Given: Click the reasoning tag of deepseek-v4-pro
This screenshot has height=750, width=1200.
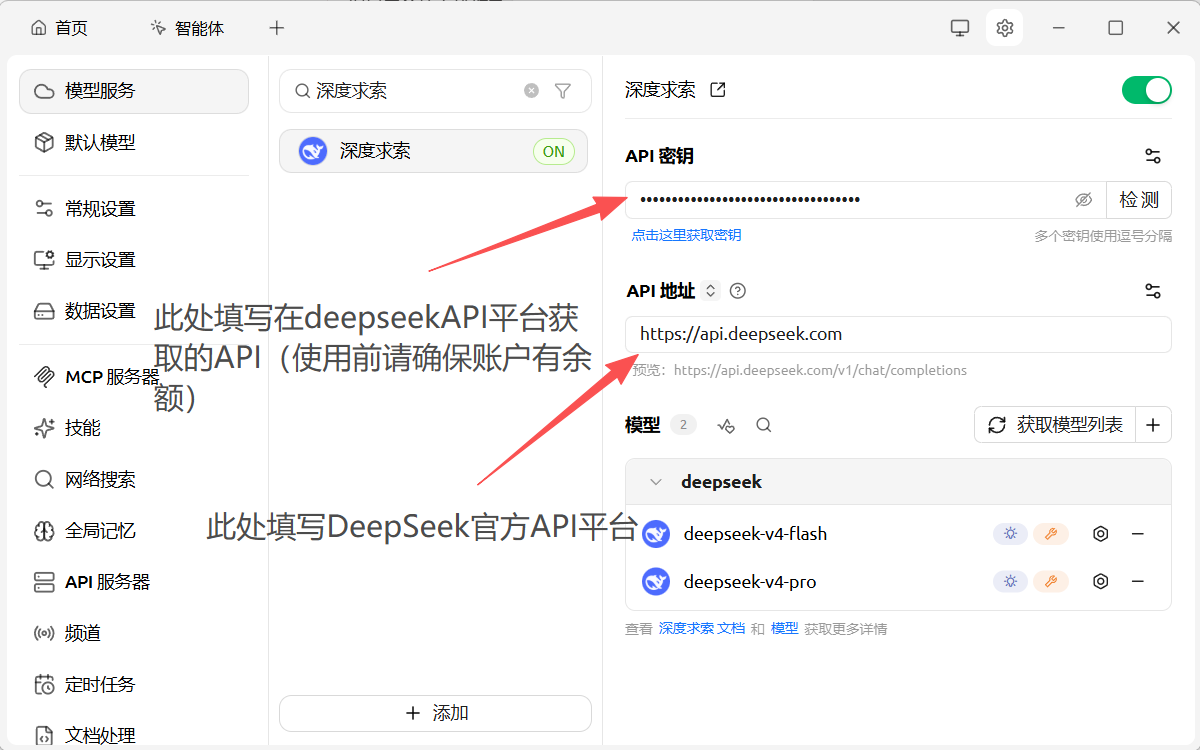Looking at the screenshot, I should 1010,581.
